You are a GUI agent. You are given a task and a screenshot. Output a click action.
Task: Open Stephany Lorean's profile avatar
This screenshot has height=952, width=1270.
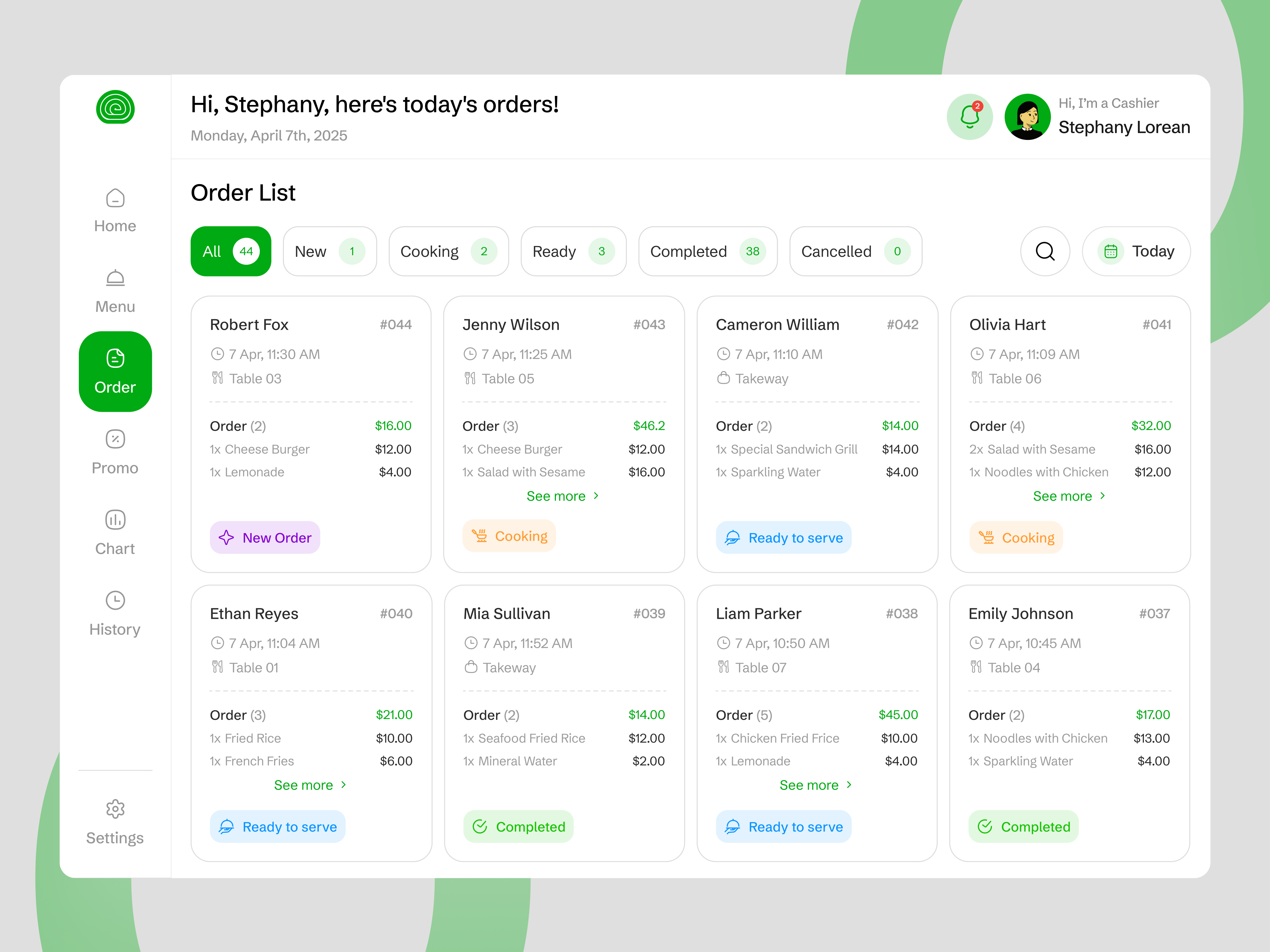(1028, 117)
